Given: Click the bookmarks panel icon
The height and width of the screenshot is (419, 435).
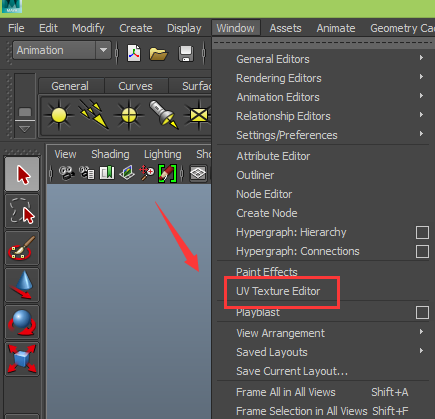Looking at the screenshot, I should tap(107, 173).
